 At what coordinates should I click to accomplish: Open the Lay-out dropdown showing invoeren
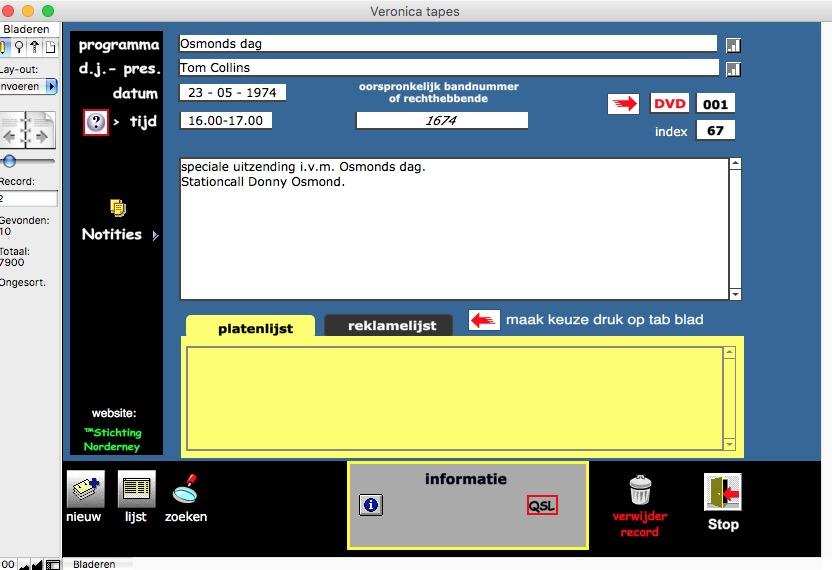(28, 87)
